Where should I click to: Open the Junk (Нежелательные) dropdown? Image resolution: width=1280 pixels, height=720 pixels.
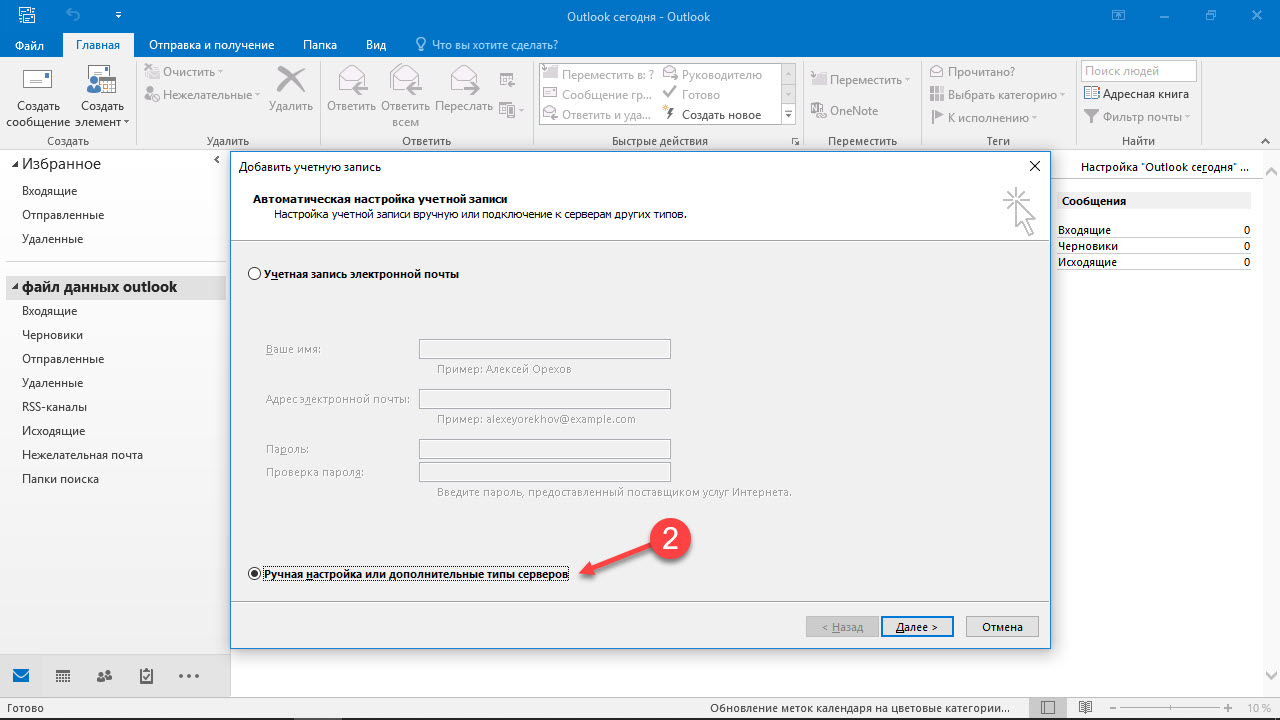[x=202, y=95]
